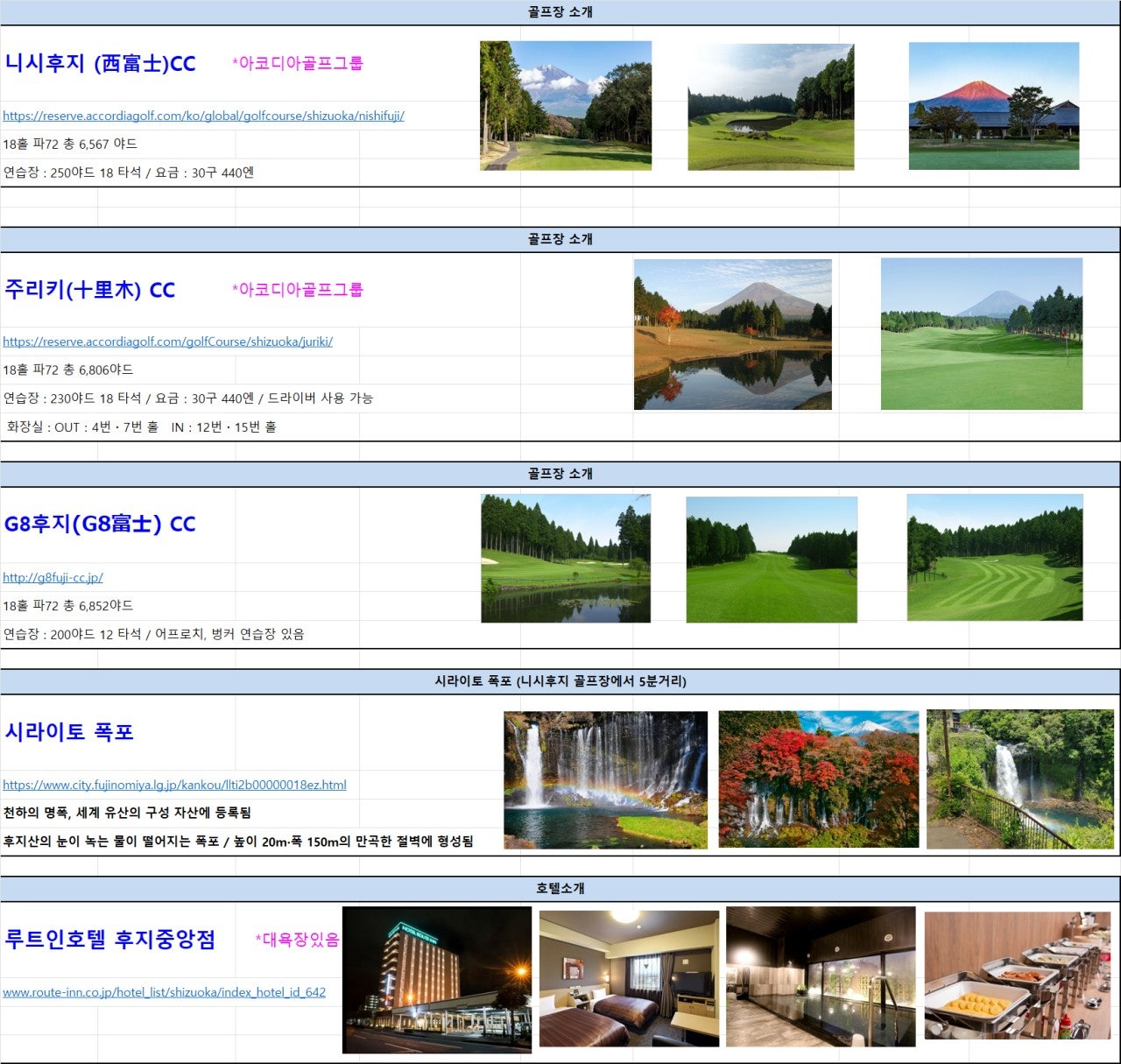Click the autumn foliage waterfall photo
The height and width of the screenshot is (1064, 1121).
pyautogui.click(x=817, y=779)
